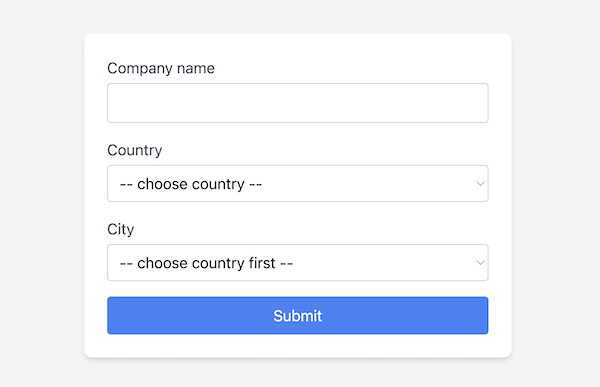The image size is (600, 387).
Task: Click the '-- choose country first --' placeholder
Action: pos(206,263)
